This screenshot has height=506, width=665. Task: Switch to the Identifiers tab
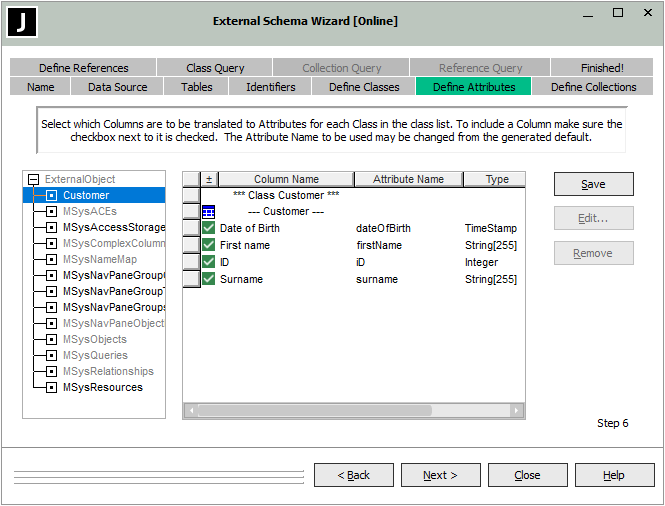pos(271,87)
